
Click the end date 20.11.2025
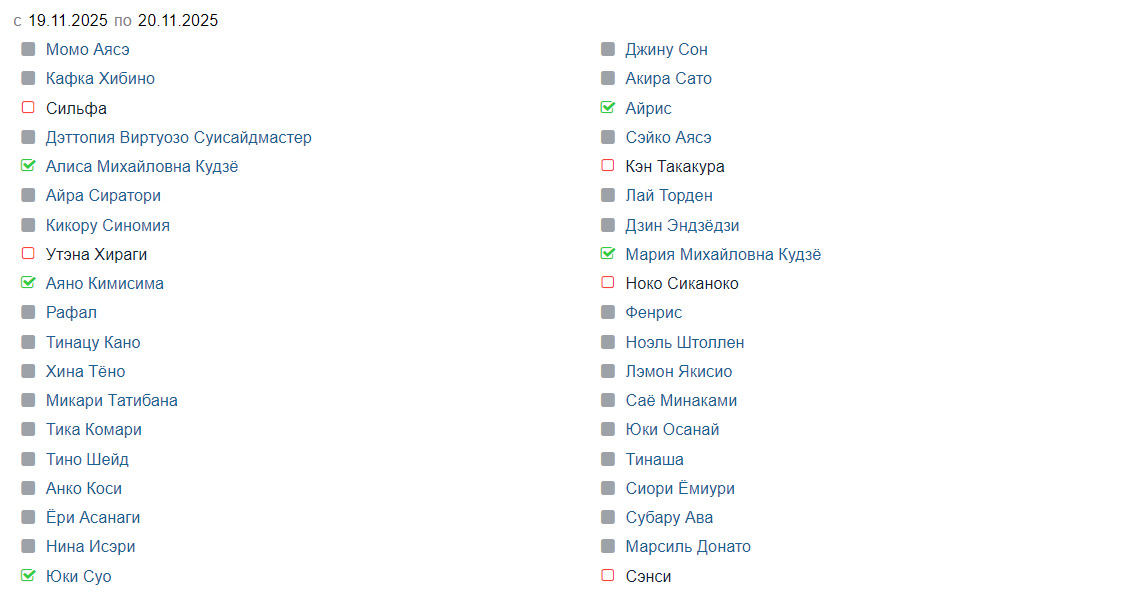[x=178, y=20]
